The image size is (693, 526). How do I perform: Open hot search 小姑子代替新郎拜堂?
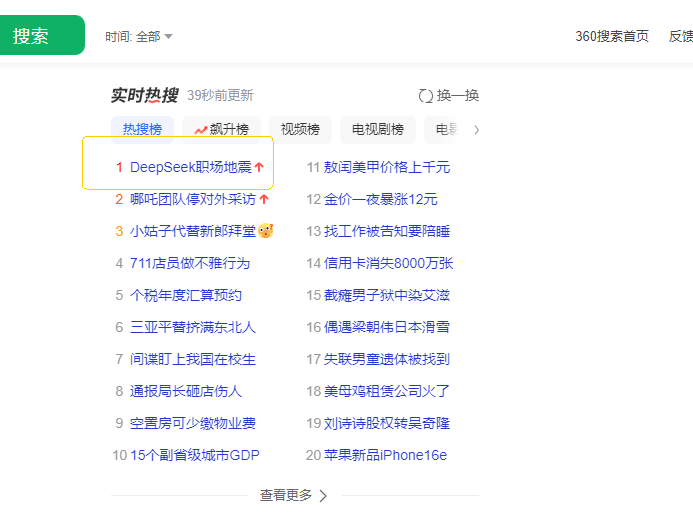click(x=193, y=231)
